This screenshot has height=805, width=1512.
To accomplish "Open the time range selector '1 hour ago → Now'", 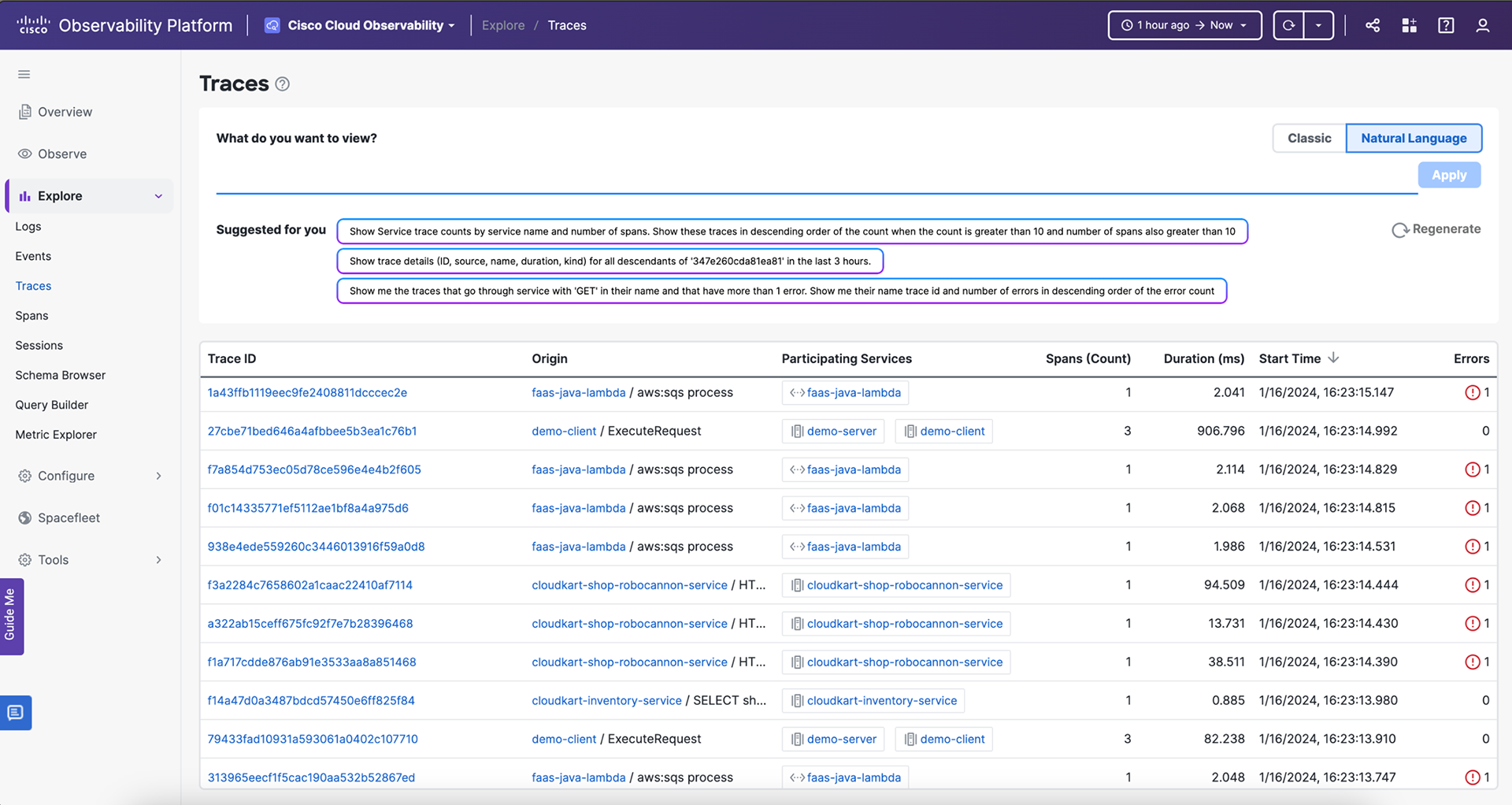I will 1184,25.
